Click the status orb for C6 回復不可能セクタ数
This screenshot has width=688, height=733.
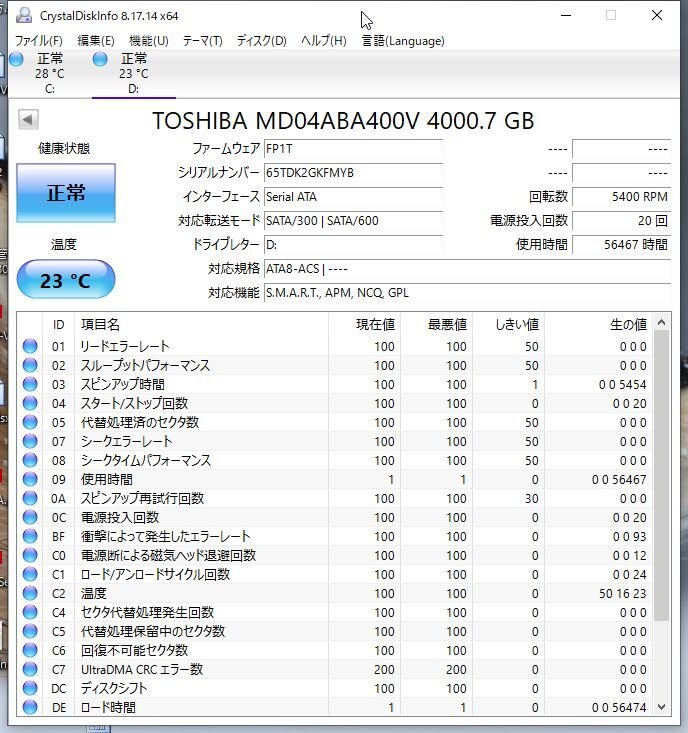(x=30, y=650)
